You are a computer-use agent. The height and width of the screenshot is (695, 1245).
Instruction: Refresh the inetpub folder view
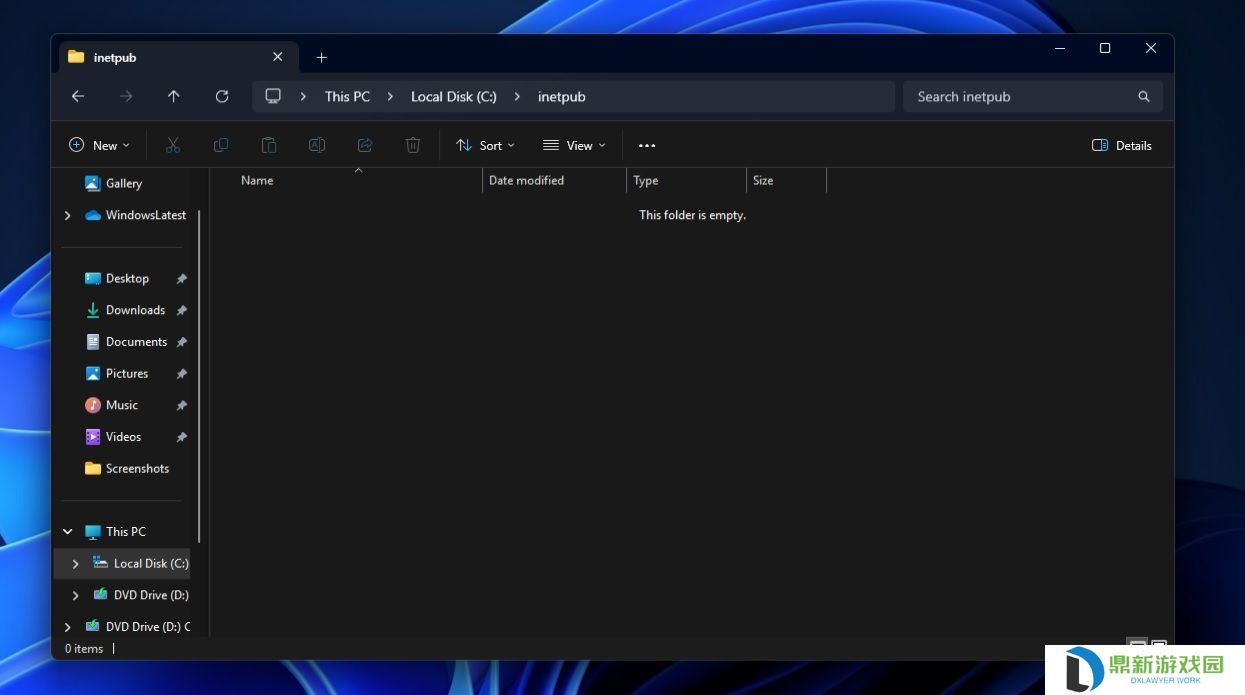pyautogui.click(x=222, y=96)
